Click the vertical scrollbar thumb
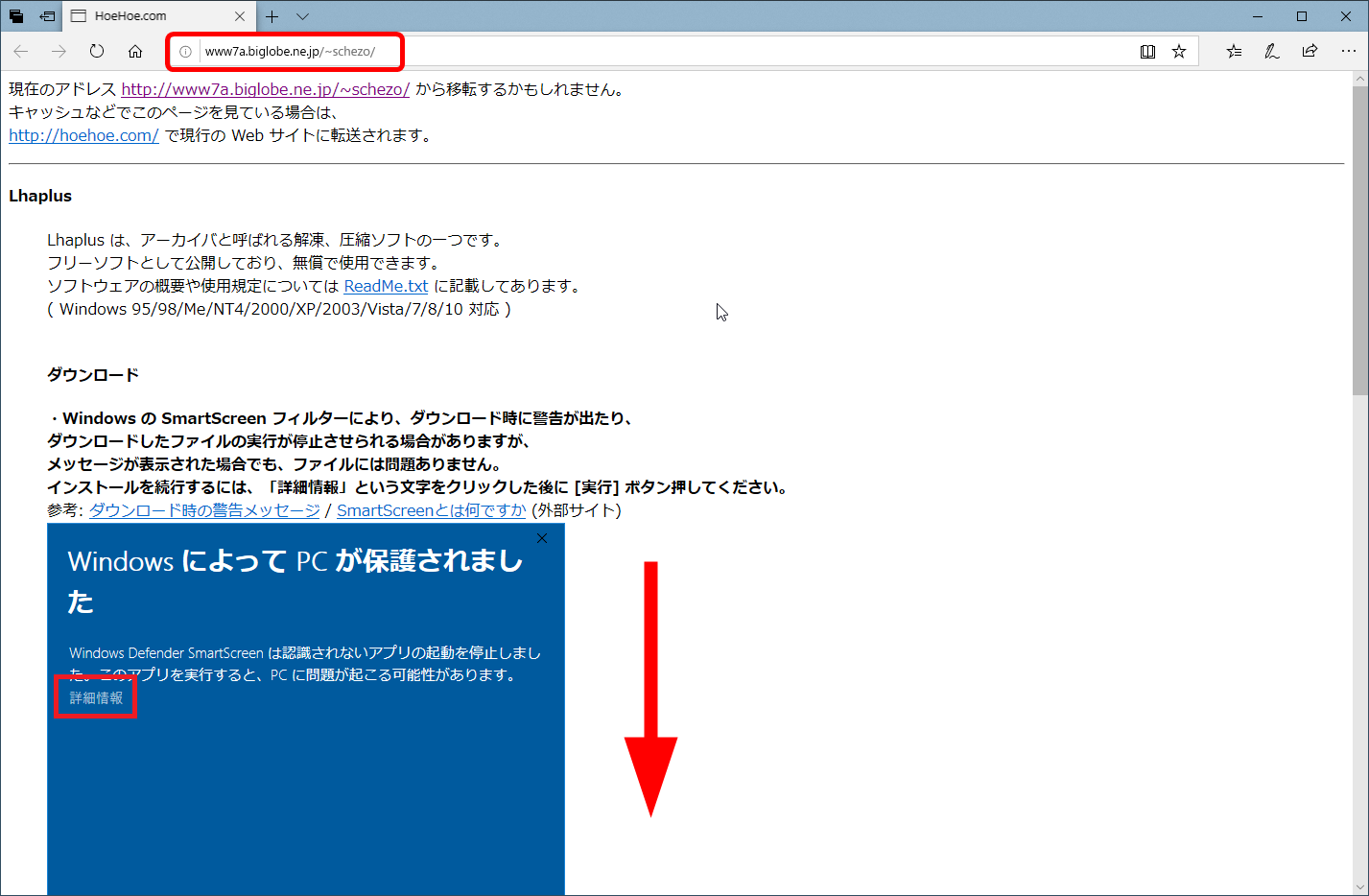Image resolution: width=1369 pixels, height=896 pixels. [x=1360, y=240]
